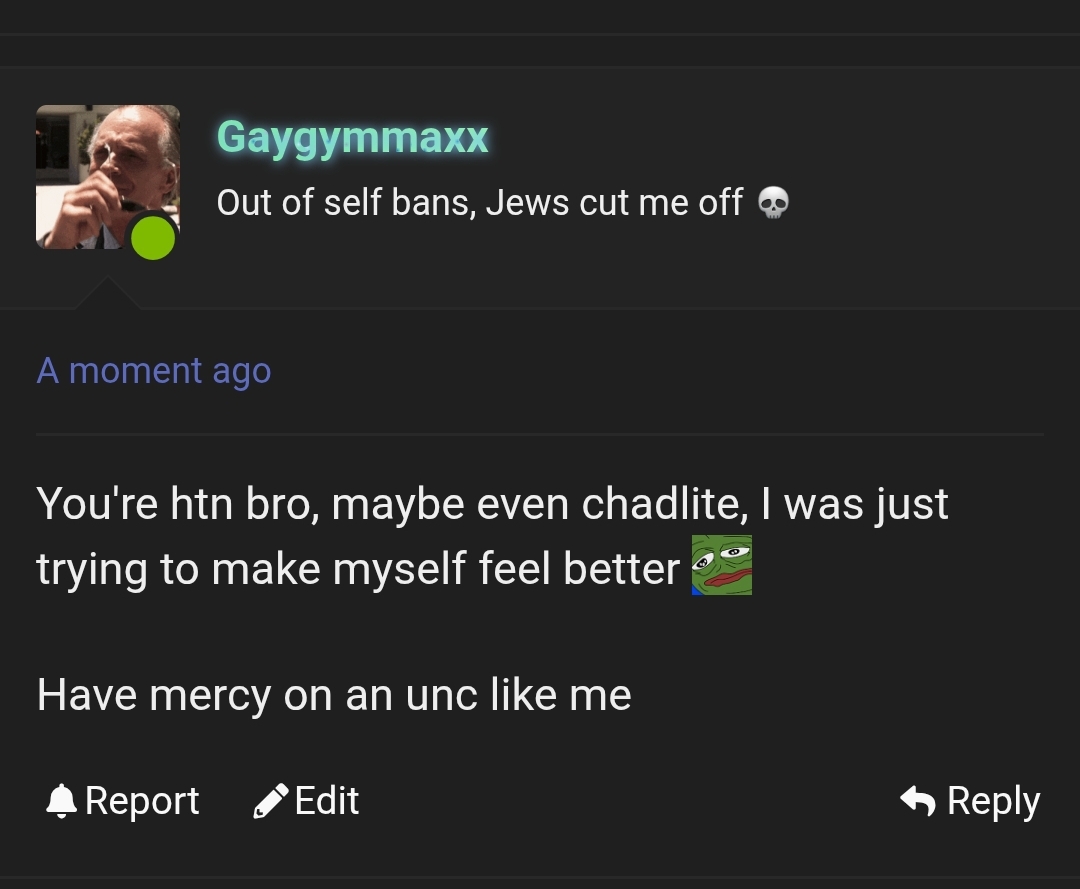The height and width of the screenshot is (889, 1080).
Task: Select the Reply text label
Action: click(x=993, y=802)
